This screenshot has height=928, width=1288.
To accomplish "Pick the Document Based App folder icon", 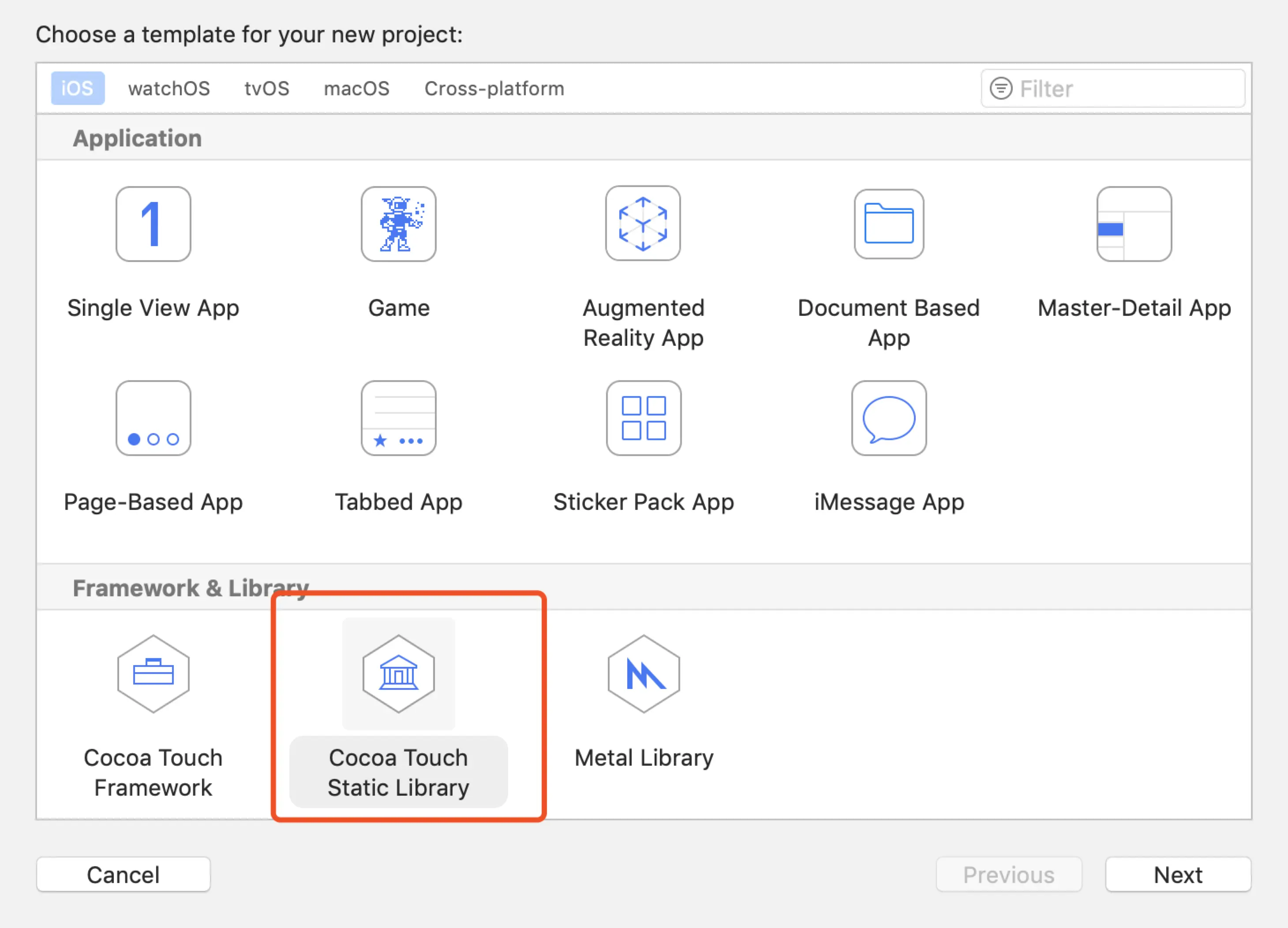I will (889, 225).
